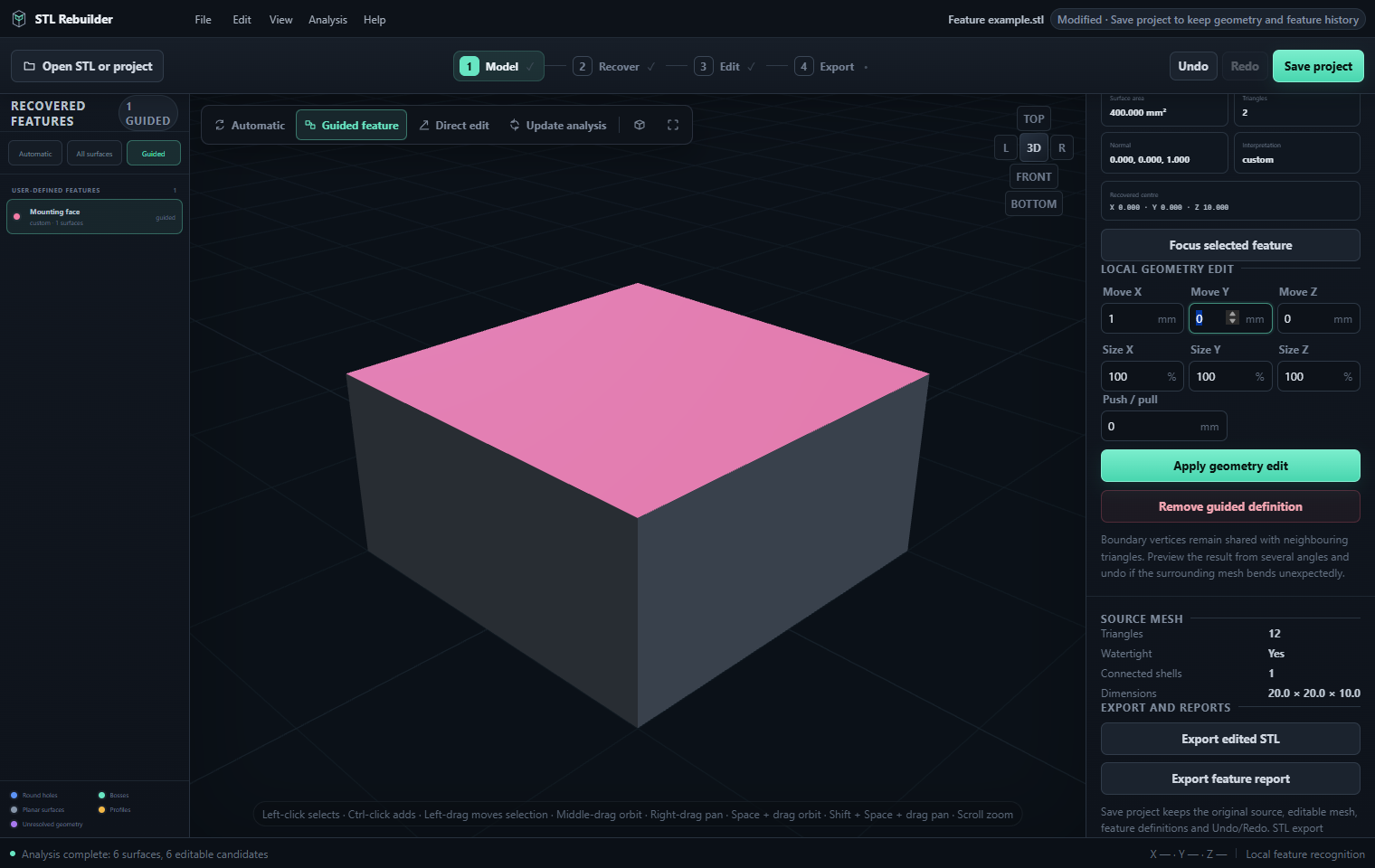The image size is (1375, 868).
Task: Click the Modified save project notice
Action: (x=1208, y=20)
